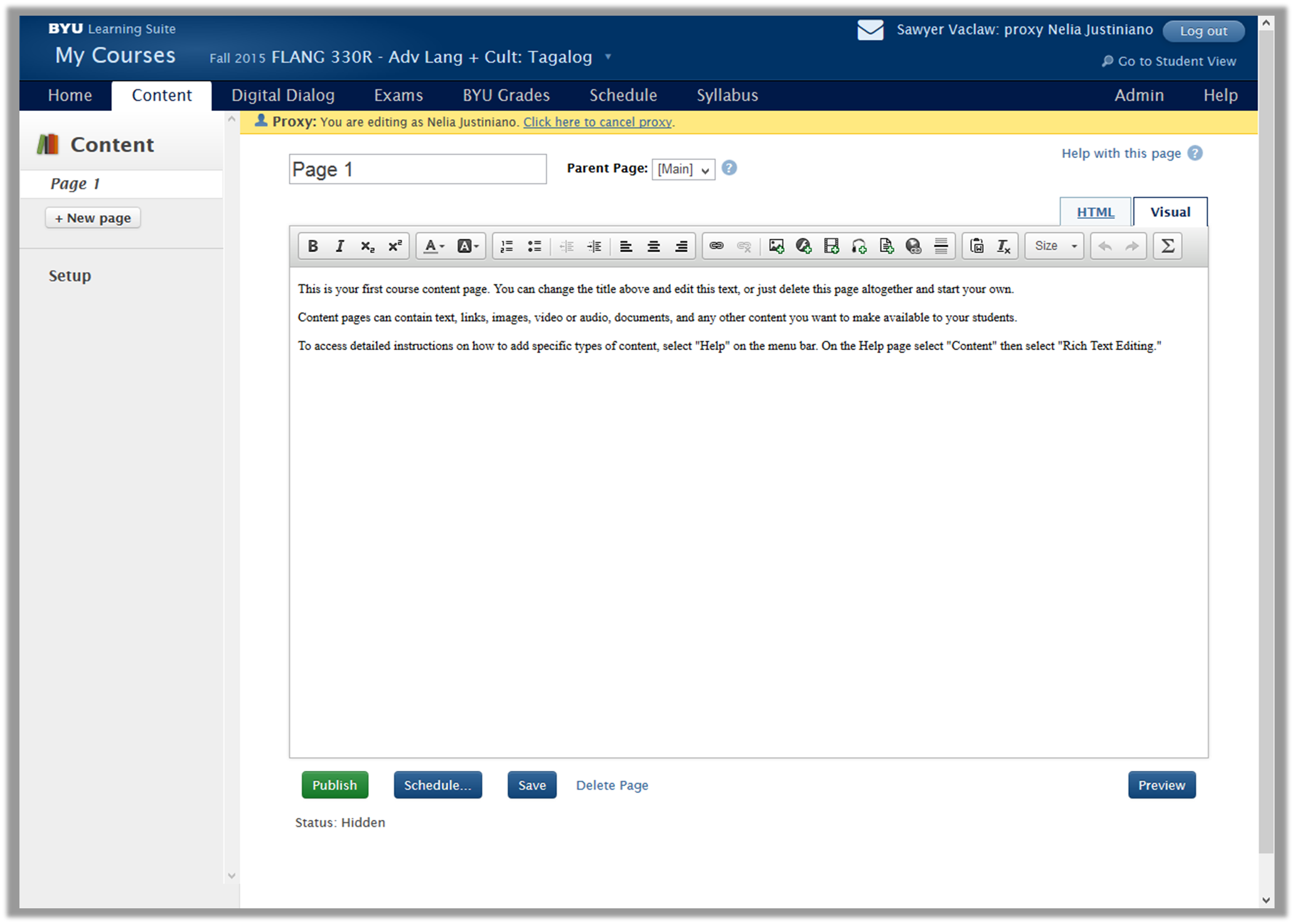The height and width of the screenshot is (924, 1294).
Task: Open the text color dropdown
Action: pos(434,246)
